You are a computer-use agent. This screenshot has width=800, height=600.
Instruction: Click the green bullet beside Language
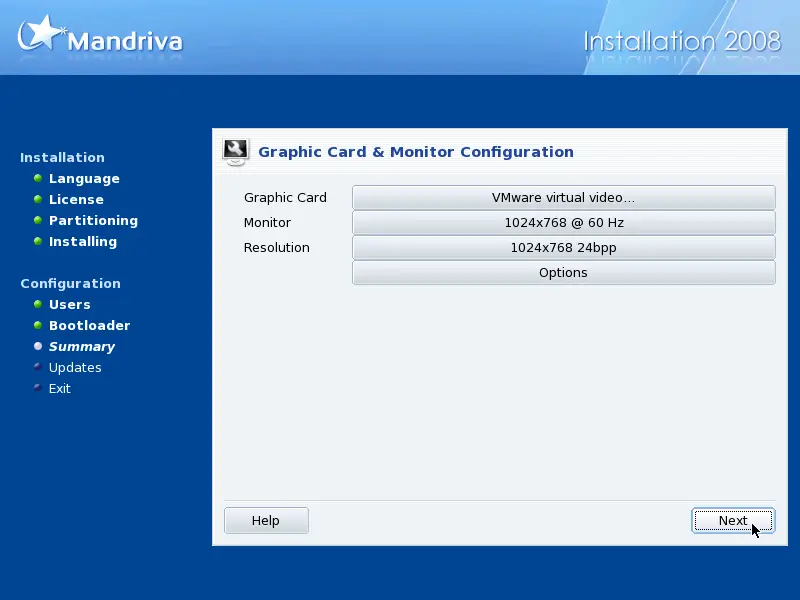[38, 178]
